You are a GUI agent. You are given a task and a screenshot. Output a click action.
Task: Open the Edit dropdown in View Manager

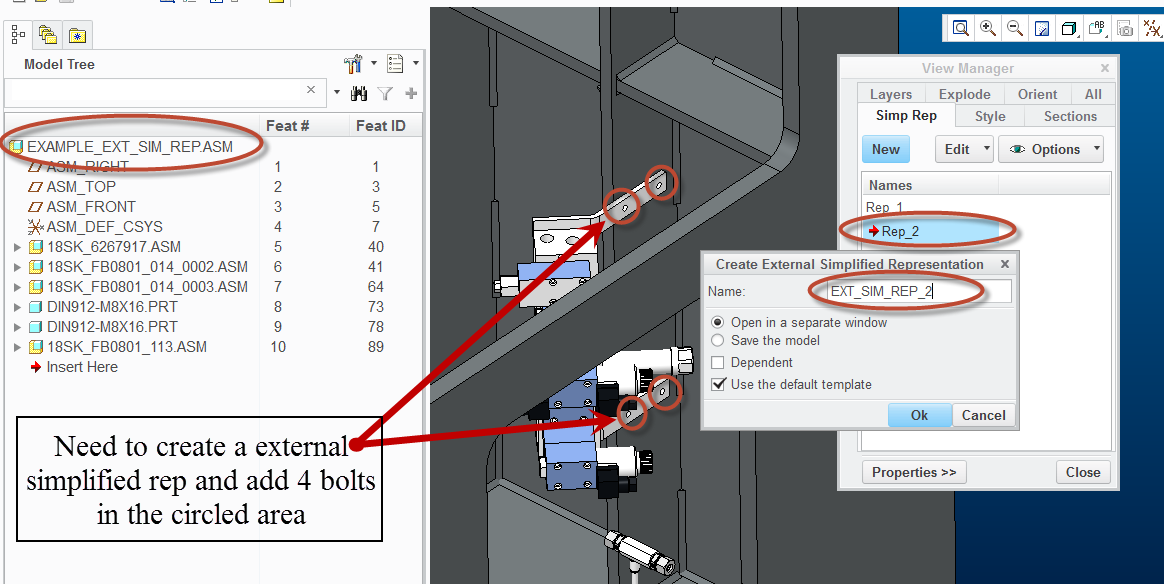point(964,149)
